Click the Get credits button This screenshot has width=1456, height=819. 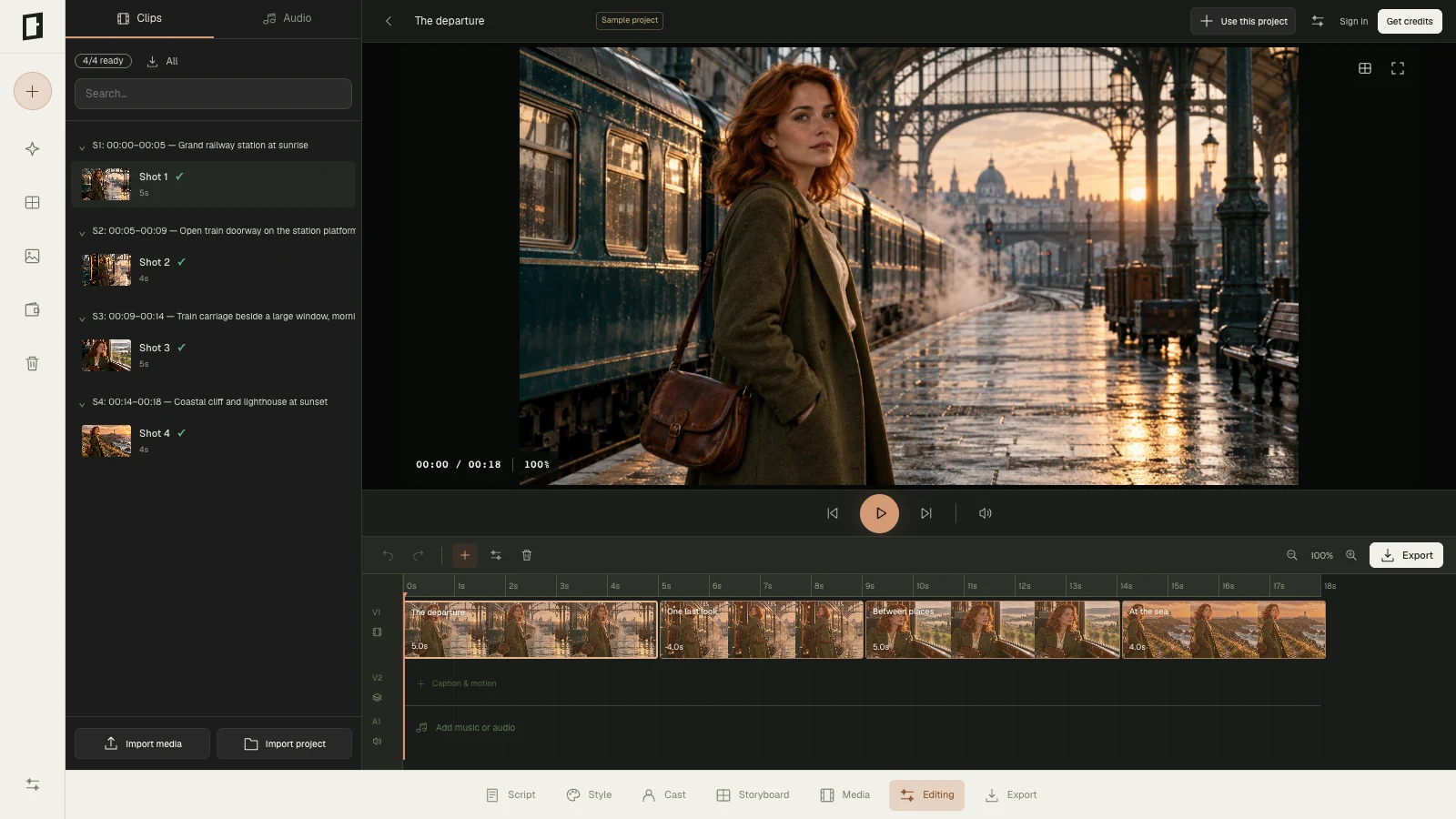click(1410, 21)
